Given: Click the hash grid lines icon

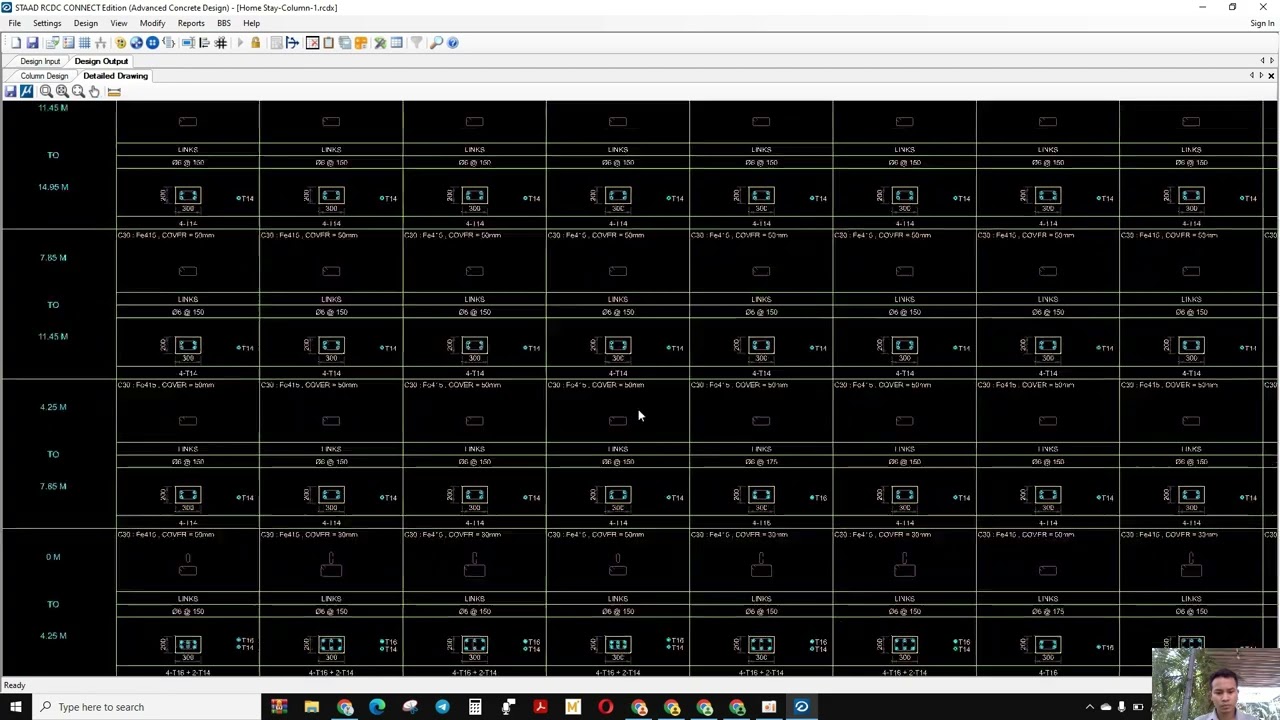Looking at the screenshot, I should click(x=221, y=43).
